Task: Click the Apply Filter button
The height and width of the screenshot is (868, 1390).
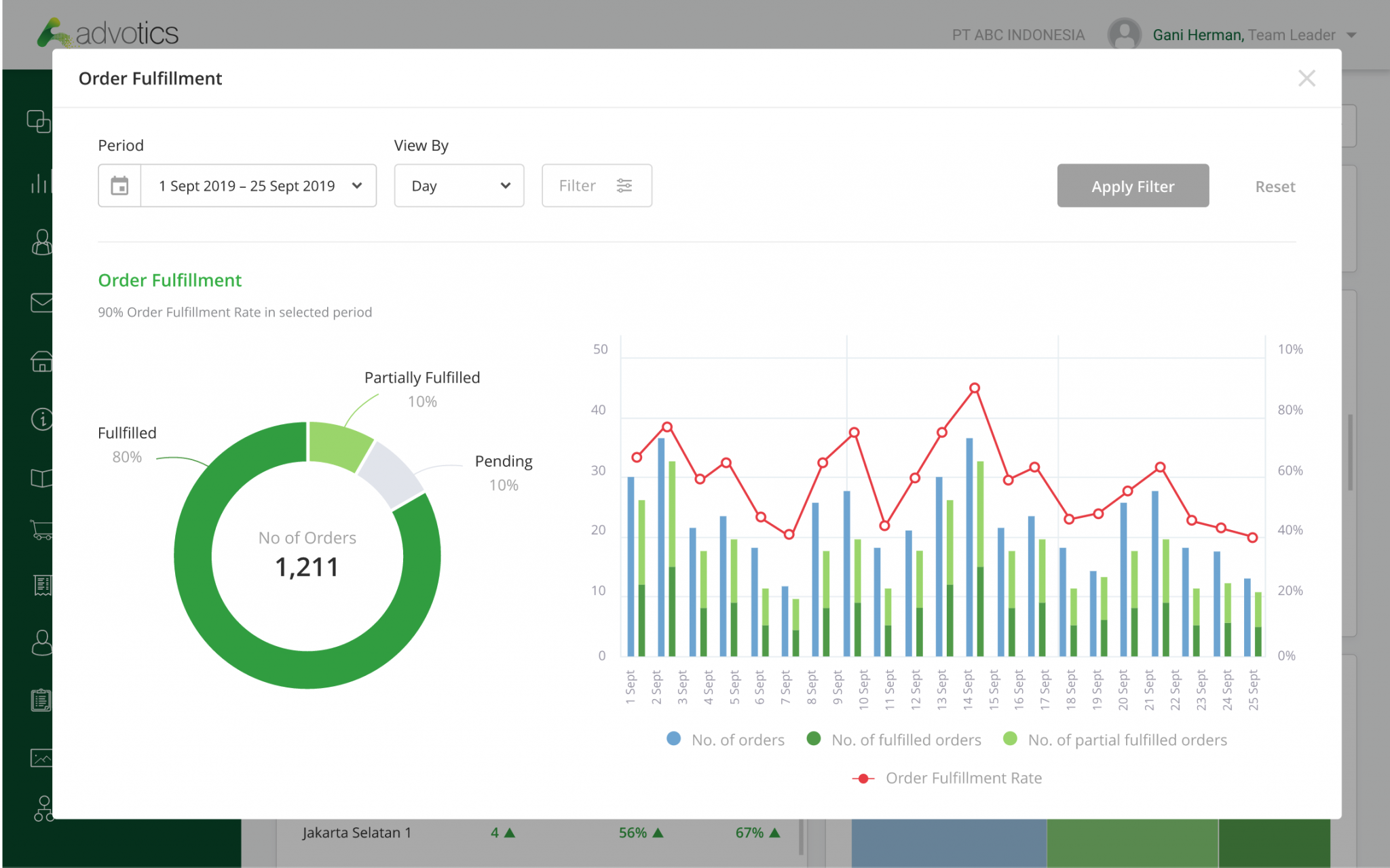Action: pos(1132,186)
